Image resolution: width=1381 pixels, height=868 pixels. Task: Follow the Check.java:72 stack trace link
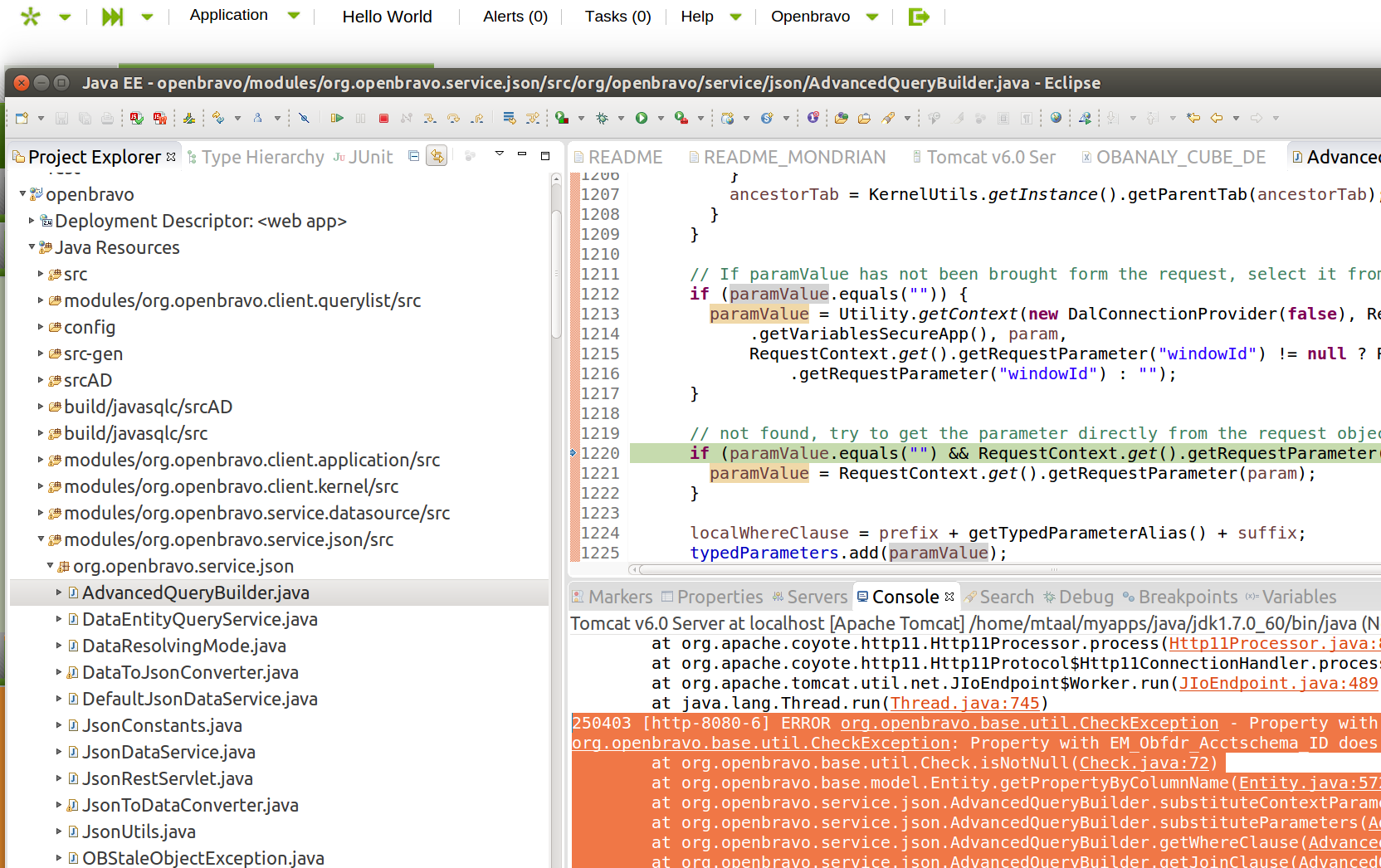(1144, 763)
